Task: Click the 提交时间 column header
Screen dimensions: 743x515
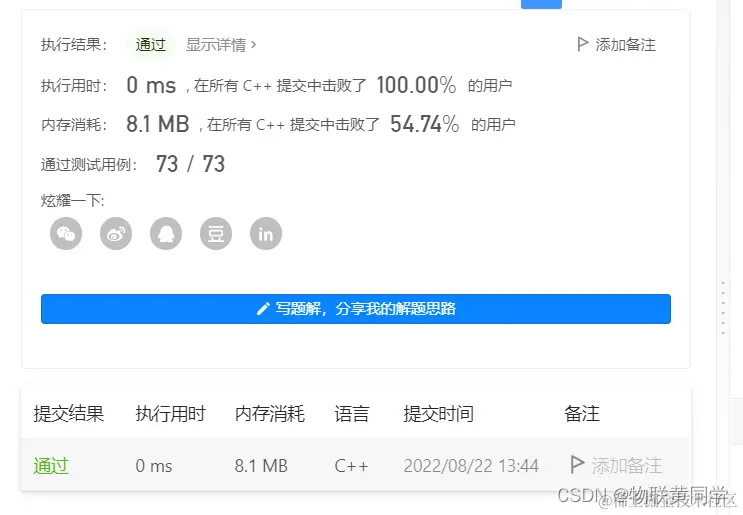Action: [x=438, y=414]
